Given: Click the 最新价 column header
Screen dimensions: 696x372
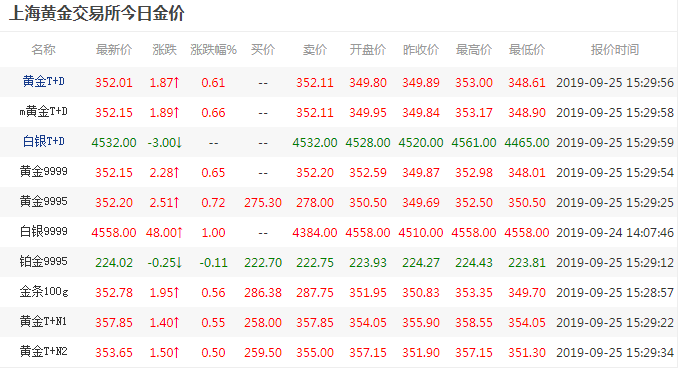Looking at the screenshot, I should coord(114,50).
